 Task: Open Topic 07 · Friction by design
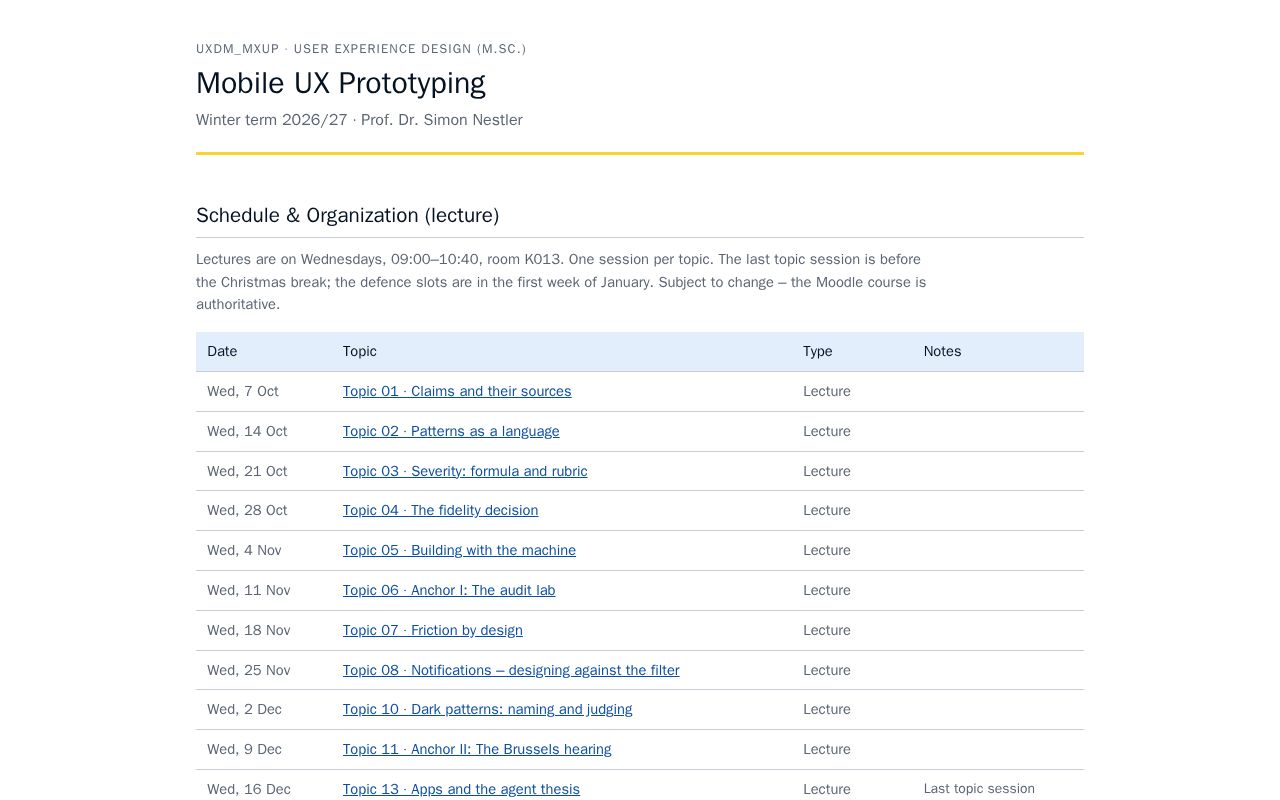click(433, 630)
